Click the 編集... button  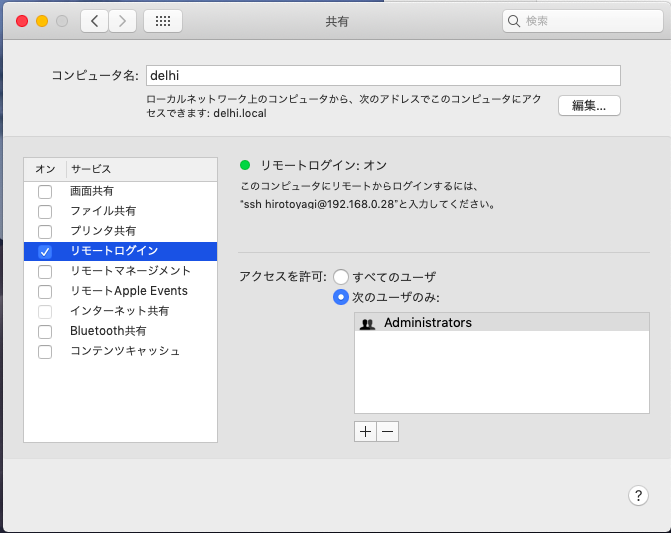click(x=589, y=106)
